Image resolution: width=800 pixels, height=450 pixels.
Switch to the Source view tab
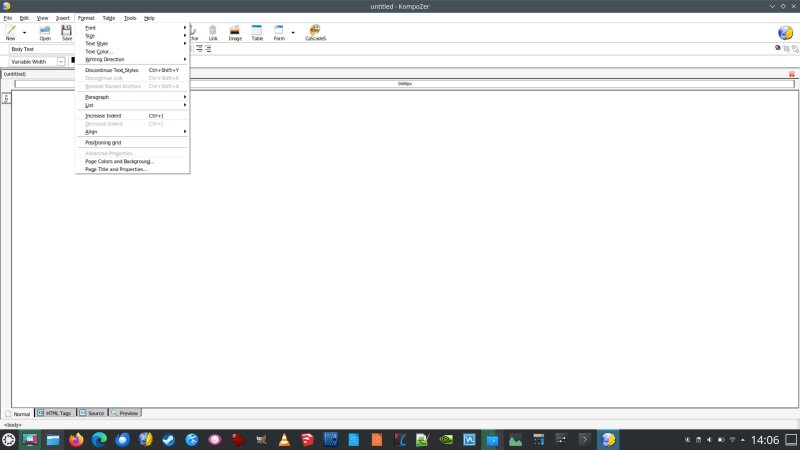coord(92,412)
